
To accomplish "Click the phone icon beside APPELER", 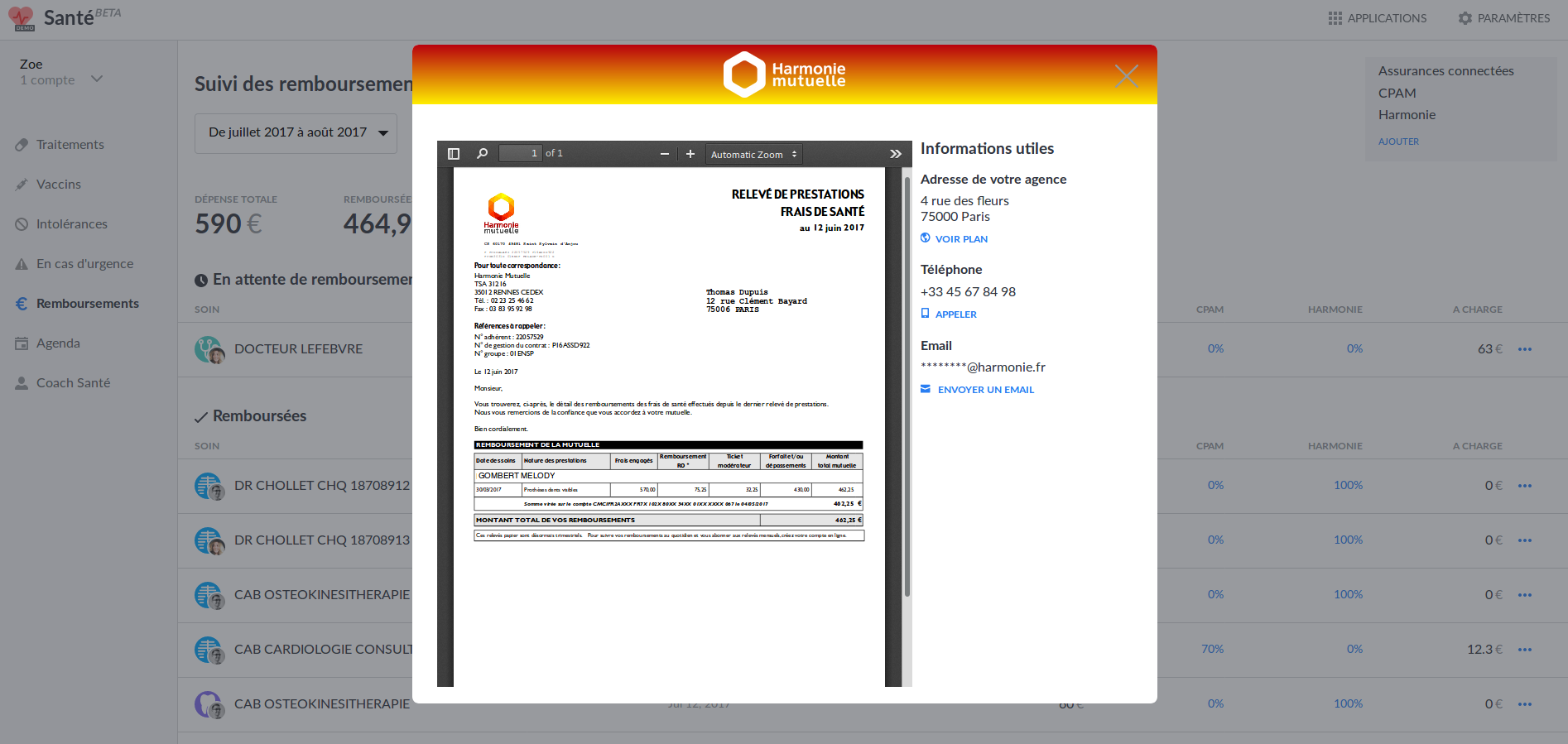I will click(x=926, y=314).
